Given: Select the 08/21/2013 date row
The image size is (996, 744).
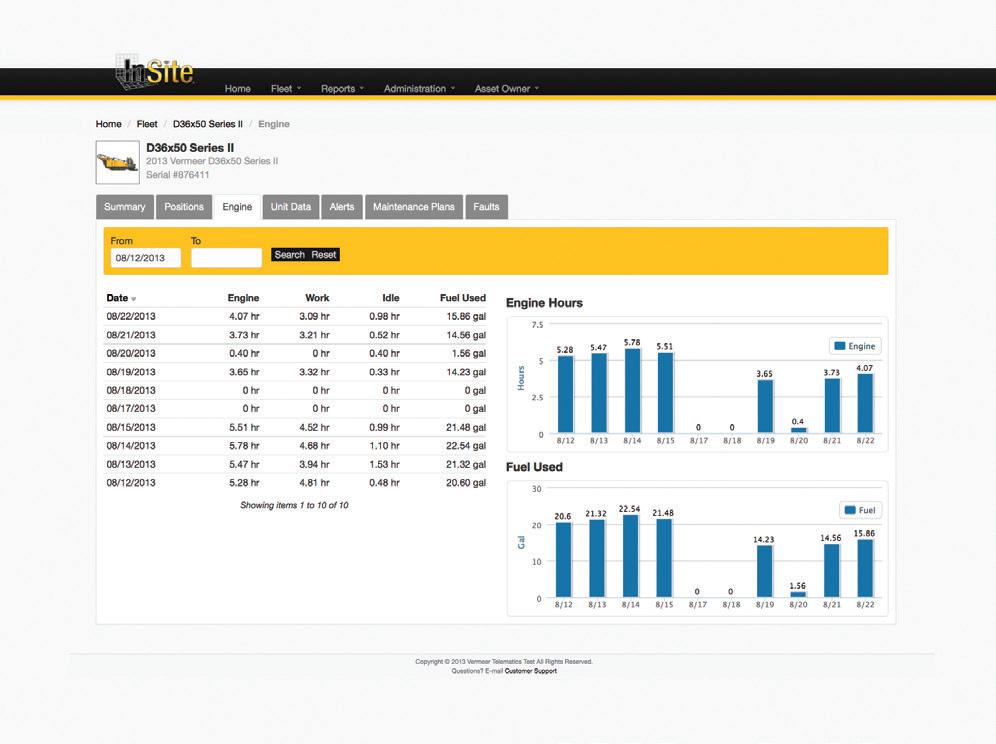Looking at the screenshot, I should tap(296, 335).
